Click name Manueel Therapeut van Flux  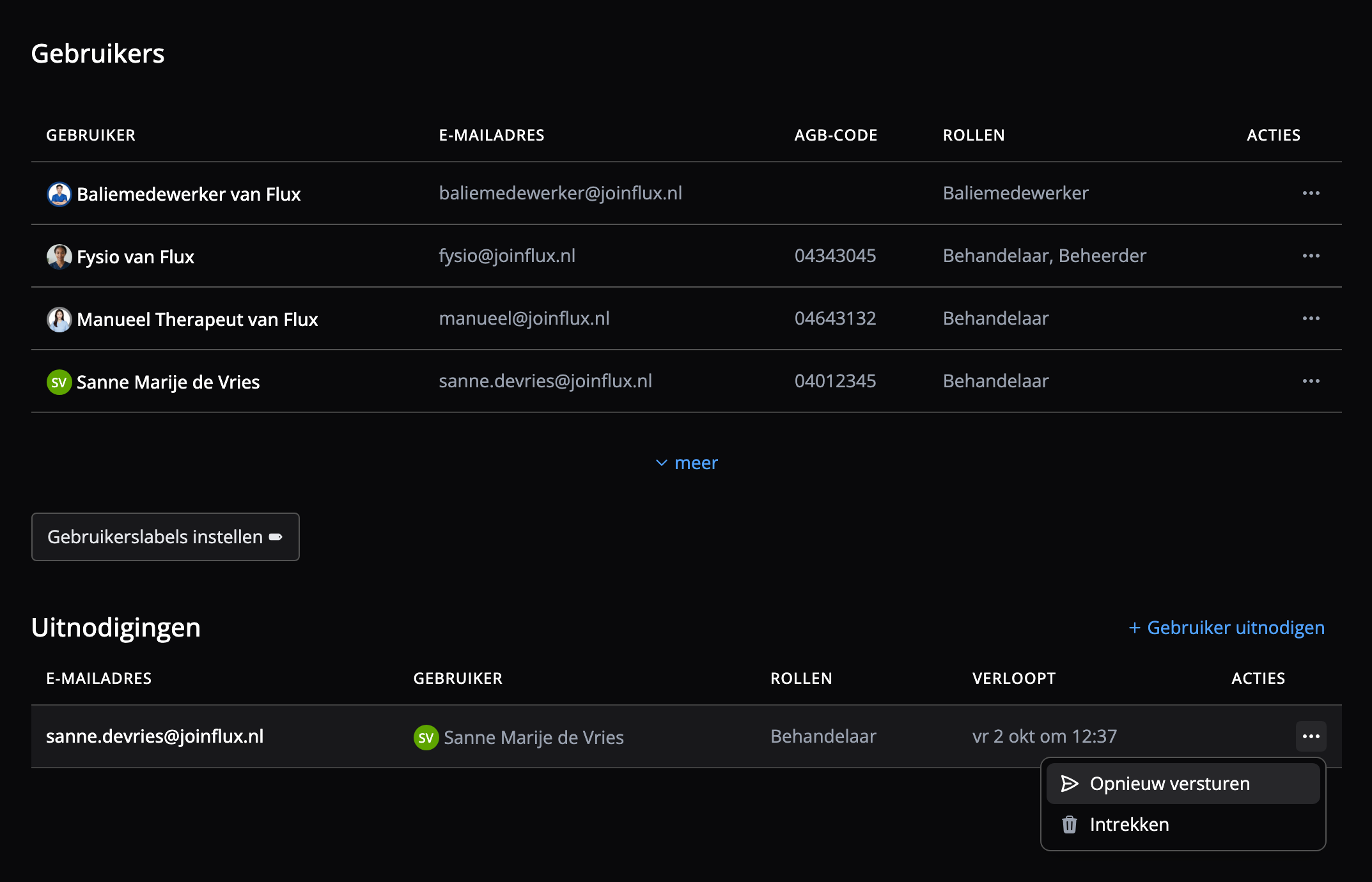click(197, 320)
